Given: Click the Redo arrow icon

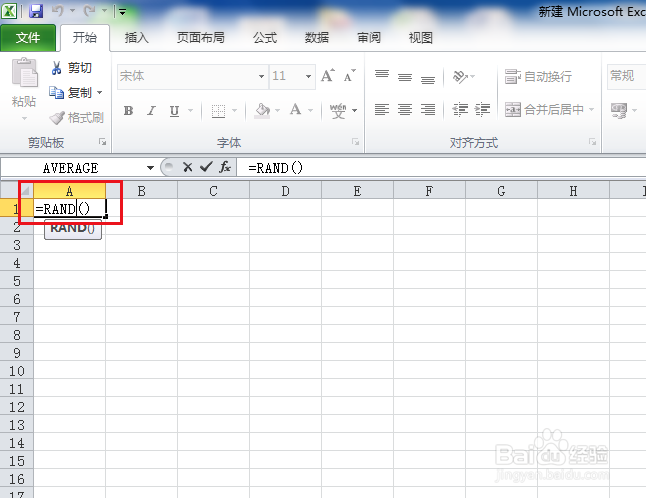Looking at the screenshot, I should (x=89, y=11).
